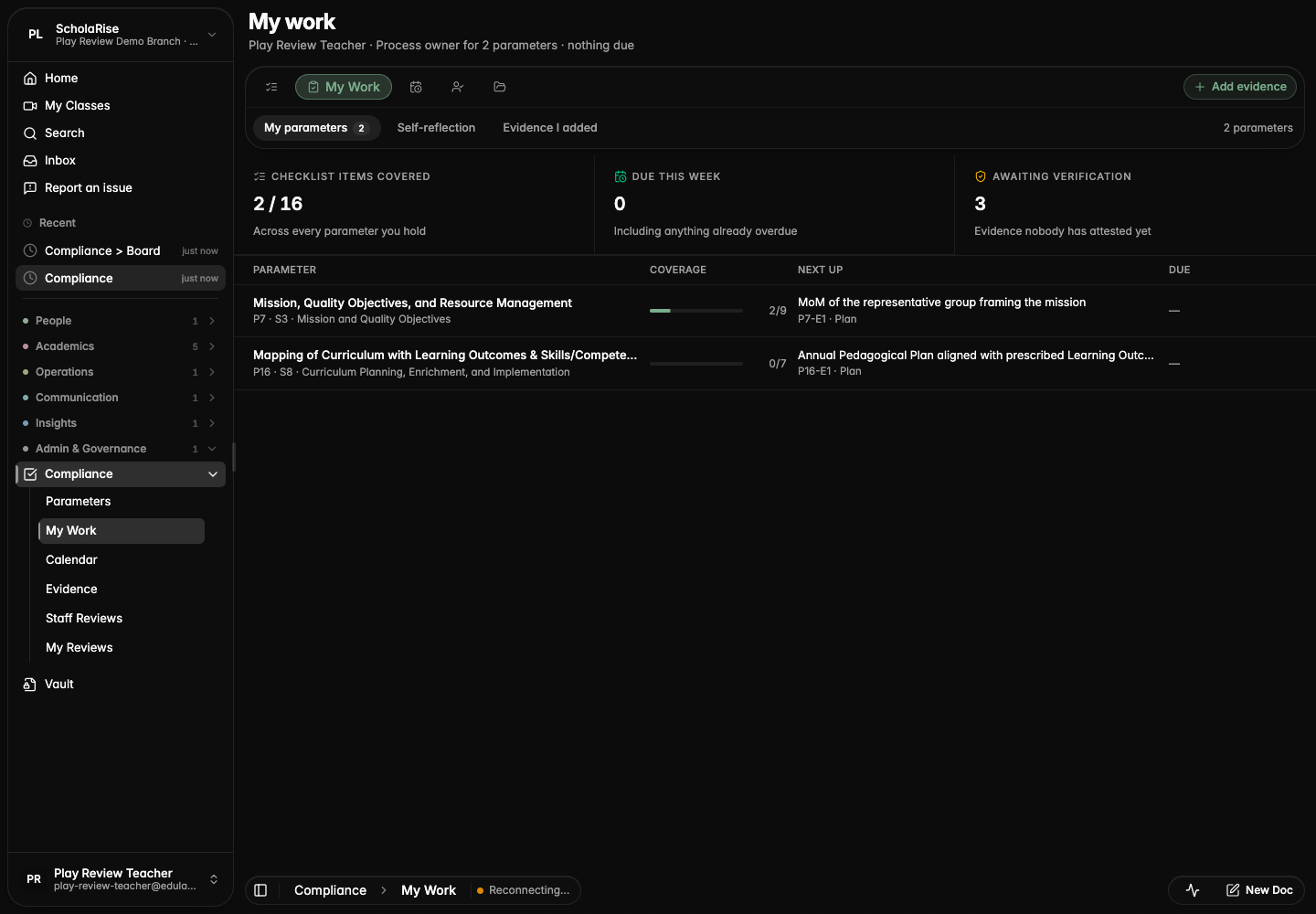Click Report an issue
The image size is (1316, 914).
(121, 188)
